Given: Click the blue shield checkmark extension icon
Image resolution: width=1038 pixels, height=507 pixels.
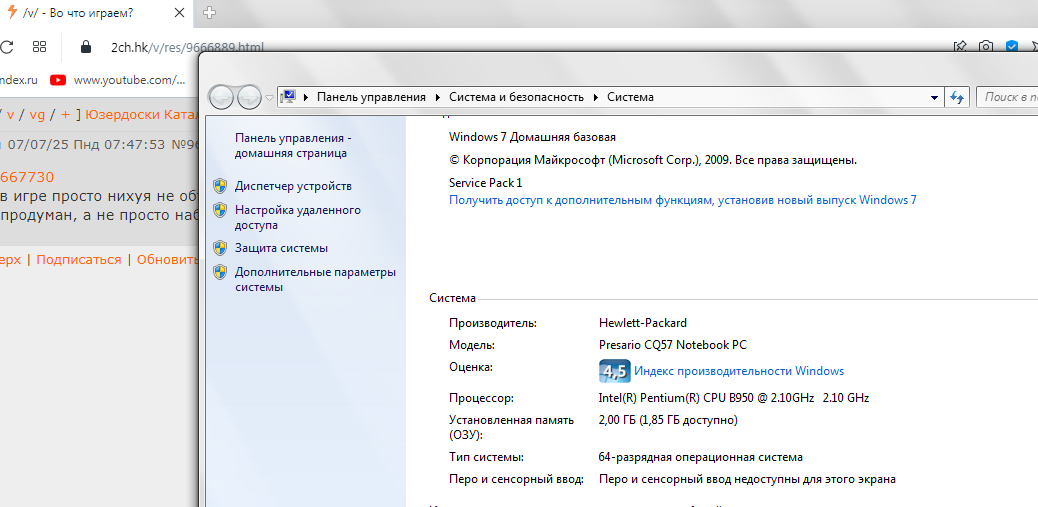Looking at the screenshot, I should pyautogui.click(x=1012, y=46).
